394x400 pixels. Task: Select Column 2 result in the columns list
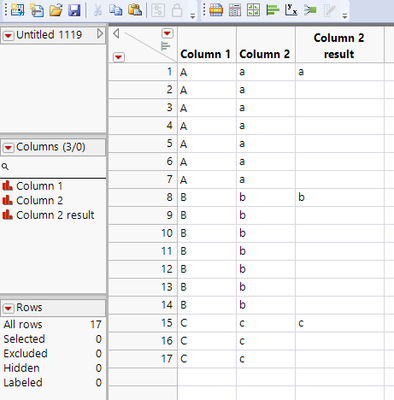[55, 215]
